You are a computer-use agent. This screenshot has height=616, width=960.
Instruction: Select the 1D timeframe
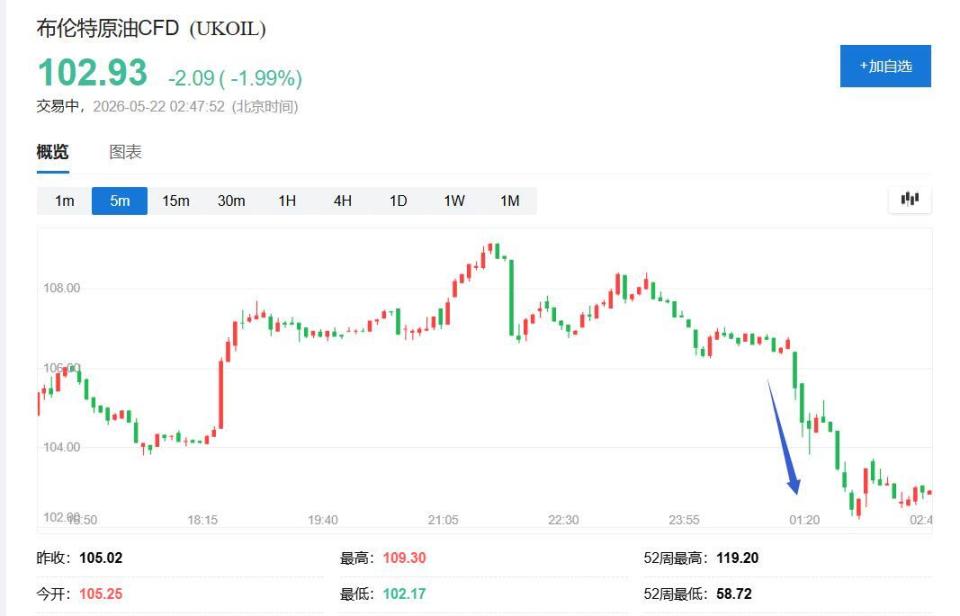click(399, 201)
